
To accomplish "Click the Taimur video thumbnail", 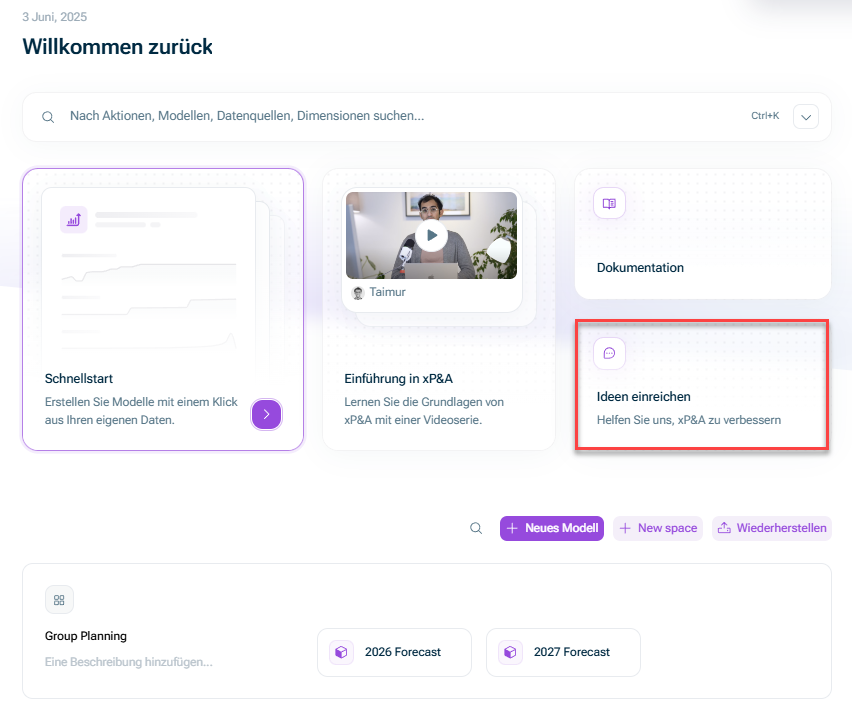I will (431, 235).
